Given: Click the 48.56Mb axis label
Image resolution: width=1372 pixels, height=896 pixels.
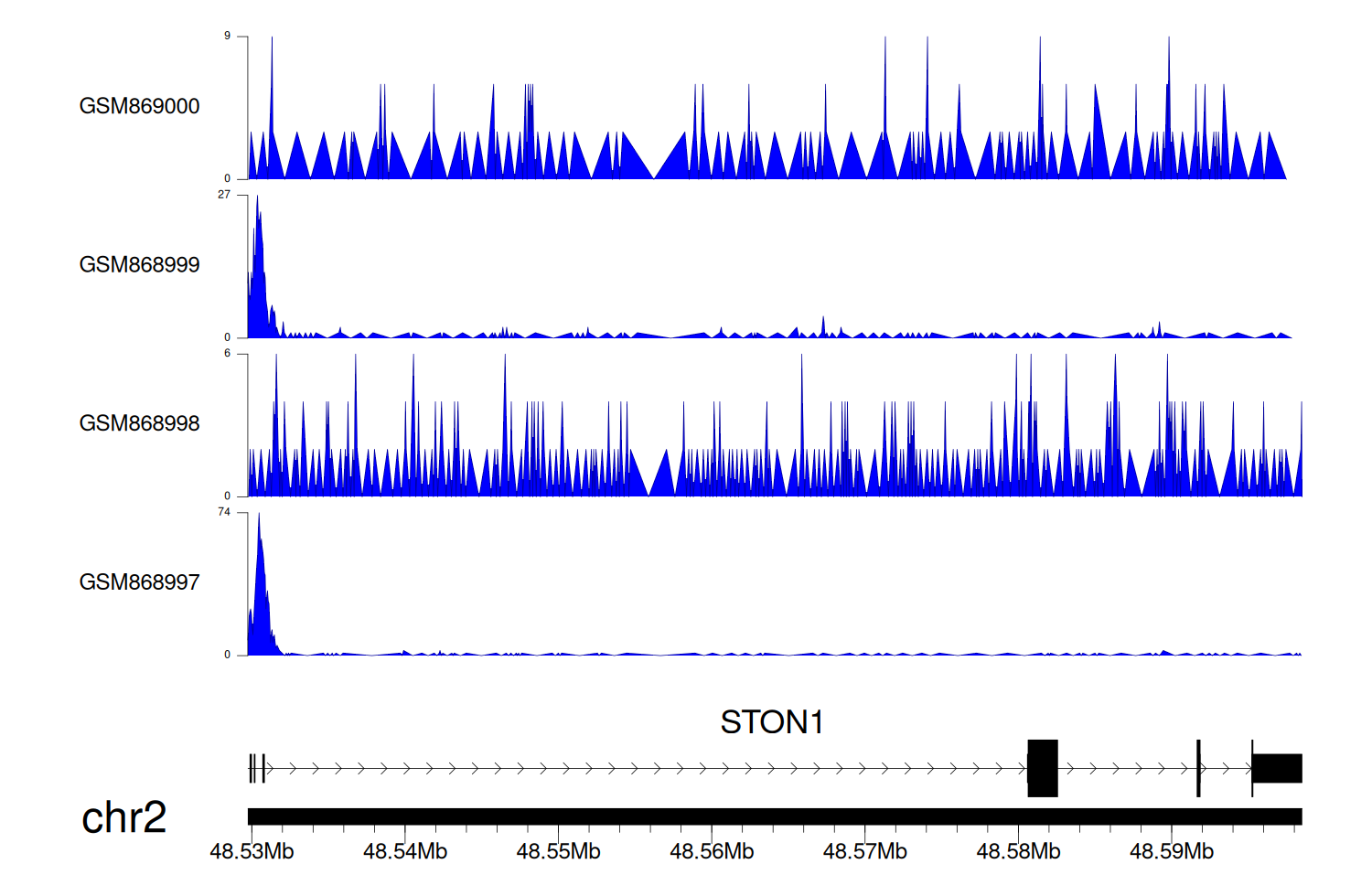Looking at the screenshot, I should click(x=712, y=851).
